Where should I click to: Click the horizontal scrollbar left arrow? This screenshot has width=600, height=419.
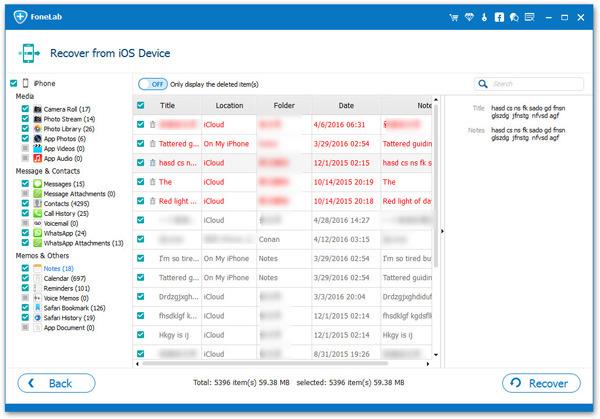137,364
